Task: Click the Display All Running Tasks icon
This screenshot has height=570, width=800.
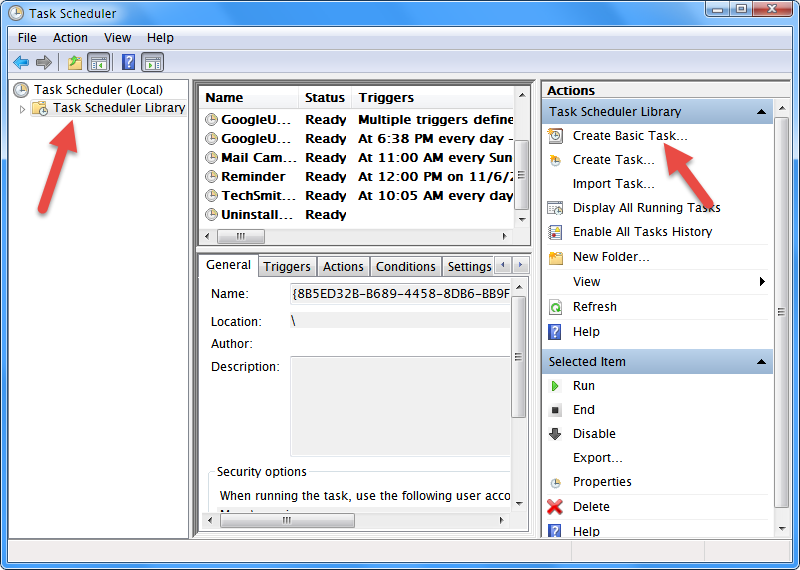Action: coord(555,208)
